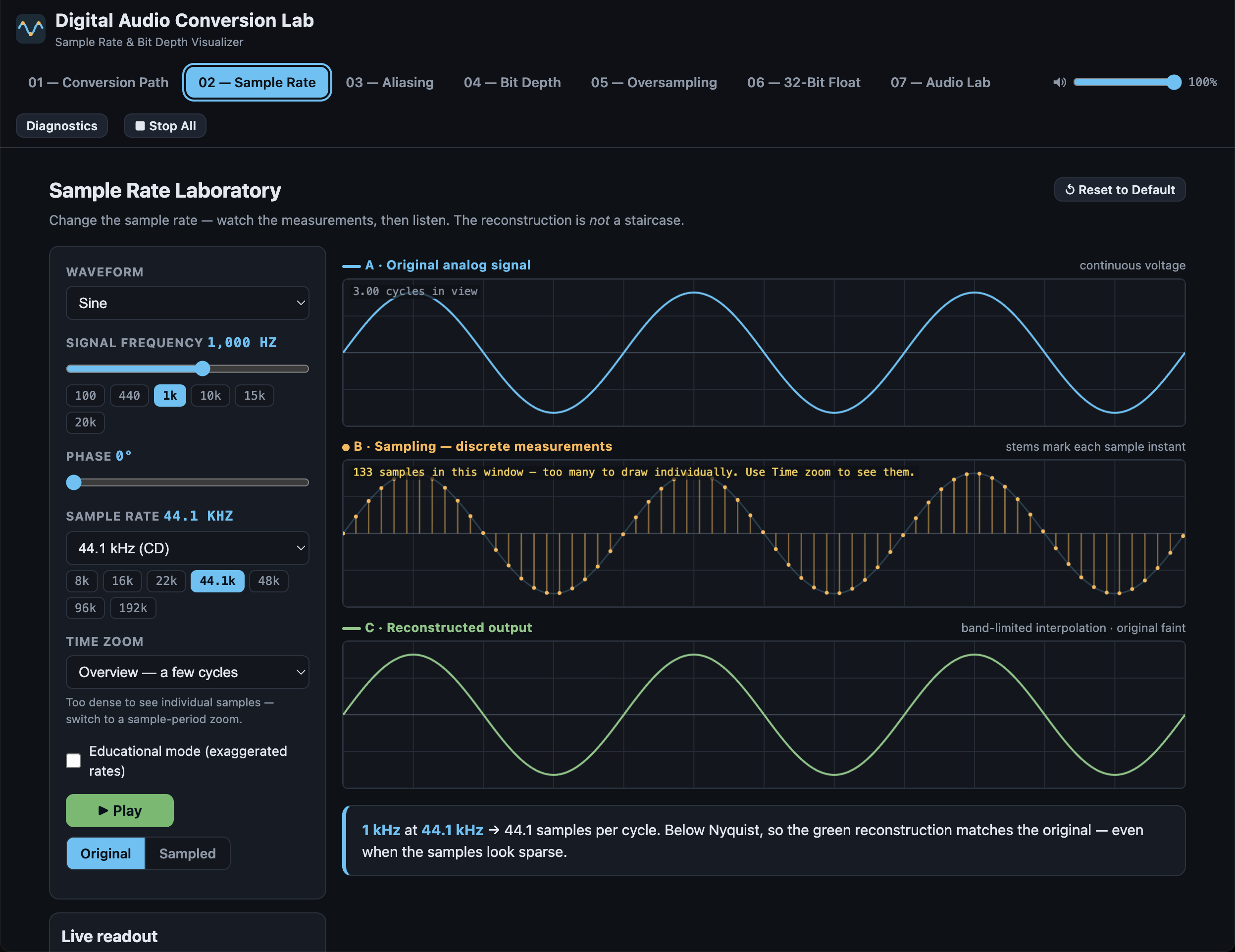Switch to the 03 — Aliasing tab

[390, 83]
